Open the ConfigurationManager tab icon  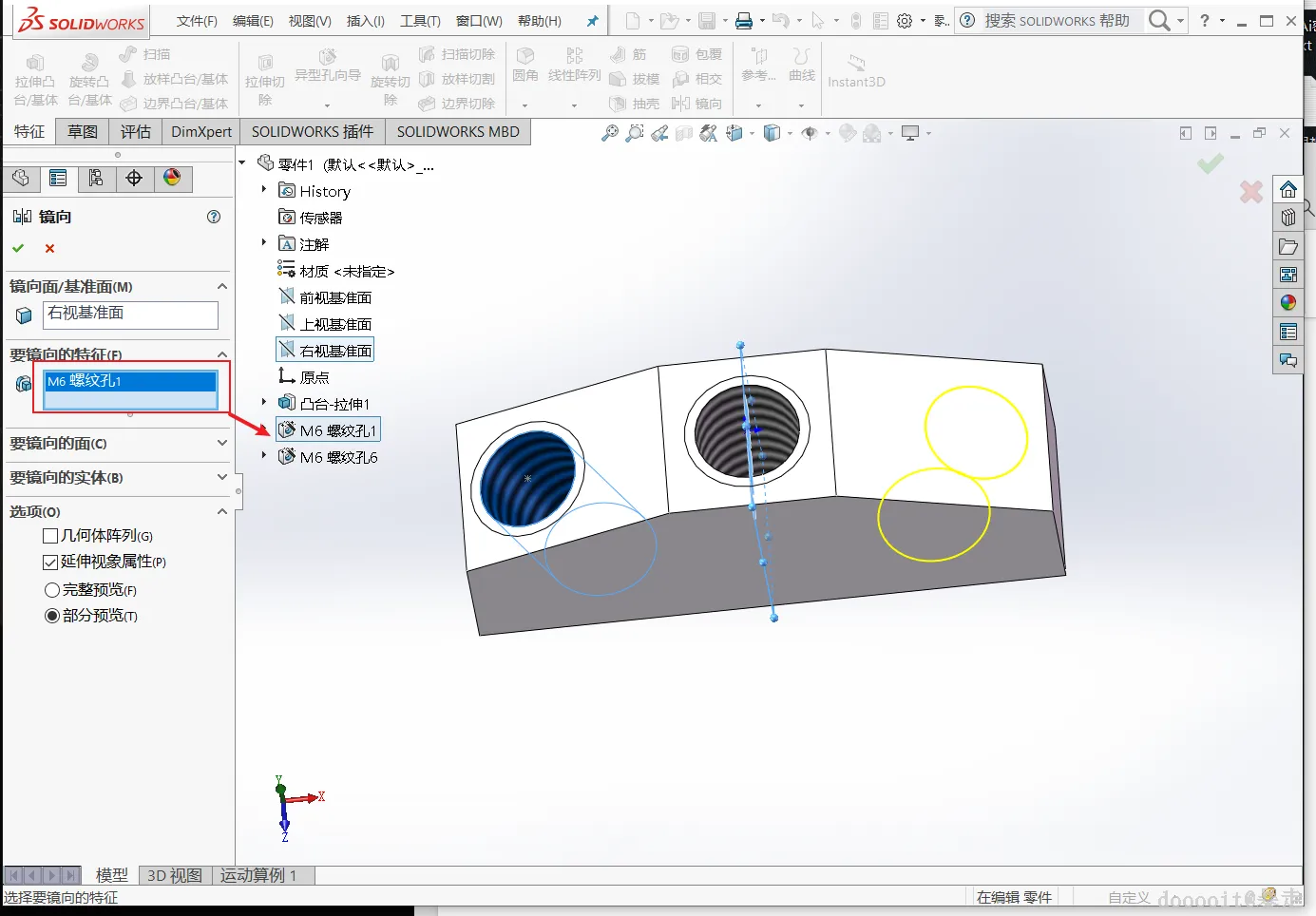[x=96, y=179]
